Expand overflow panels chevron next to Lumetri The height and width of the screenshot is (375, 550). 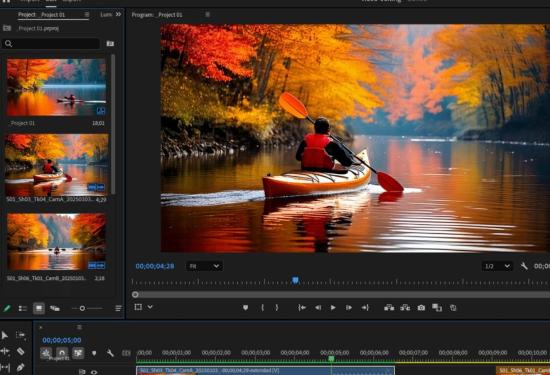[119, 14]
